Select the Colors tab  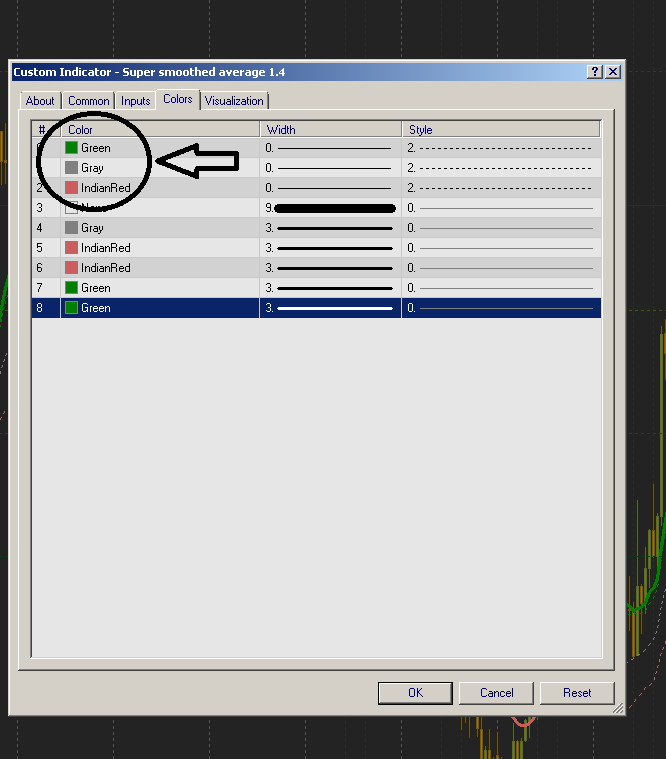[x=178, y=99]
